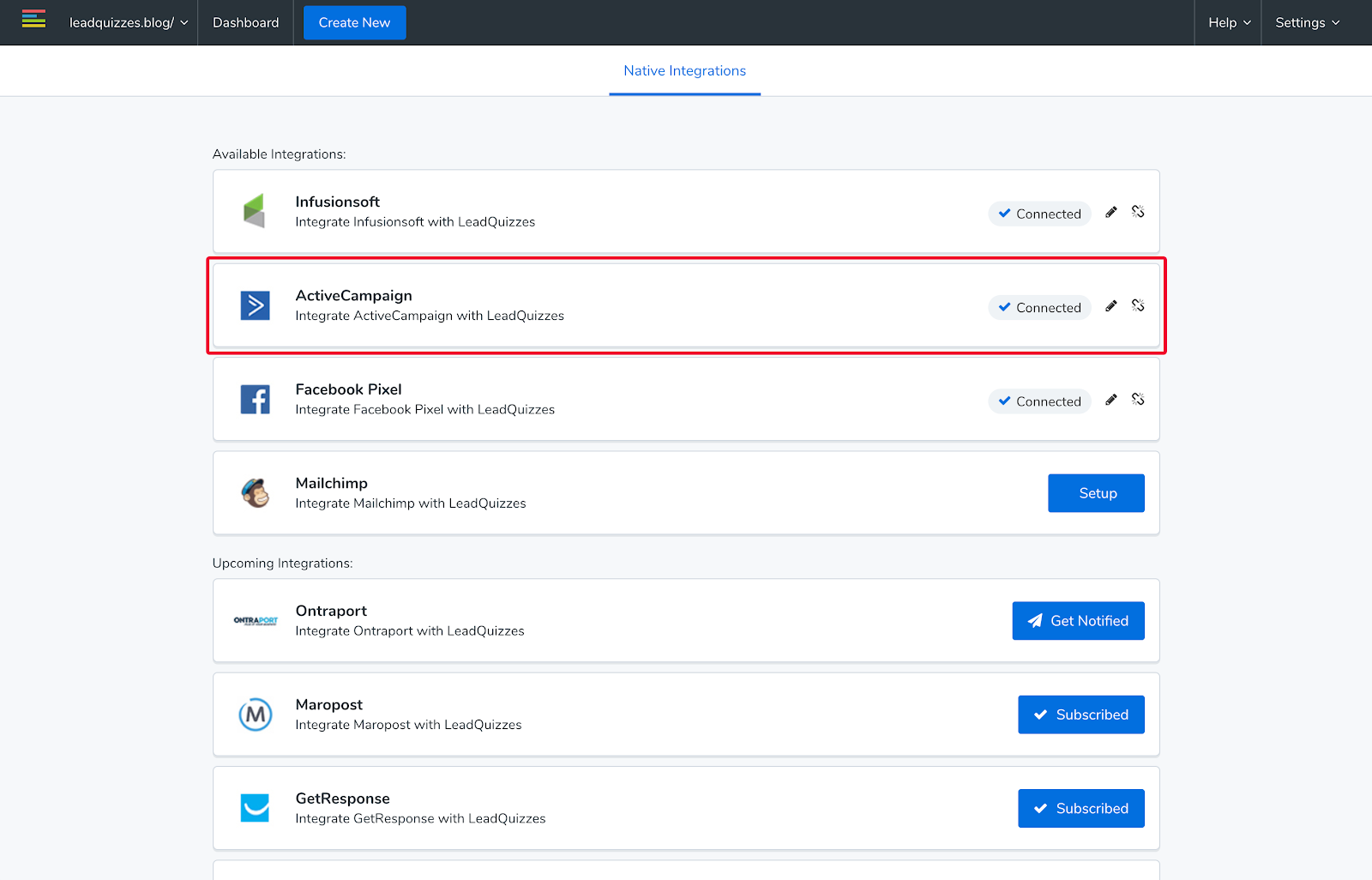Click the Create New button
Screen dimensions: 1372x880
point(354,22)
